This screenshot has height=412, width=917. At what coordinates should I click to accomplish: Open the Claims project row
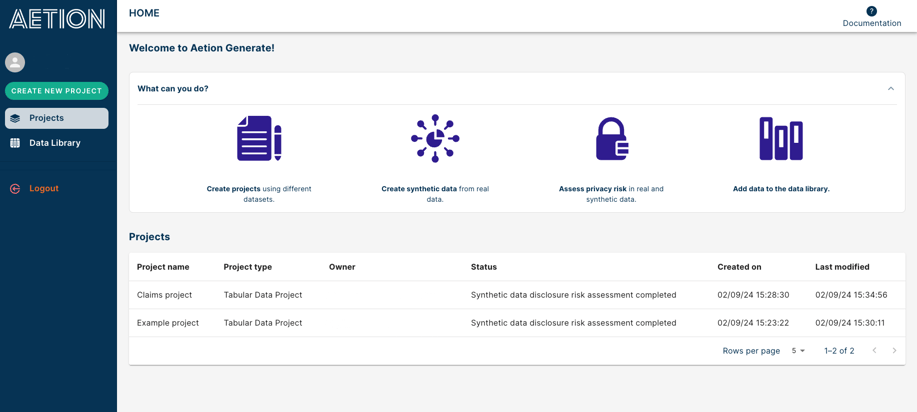click(165, 295)
